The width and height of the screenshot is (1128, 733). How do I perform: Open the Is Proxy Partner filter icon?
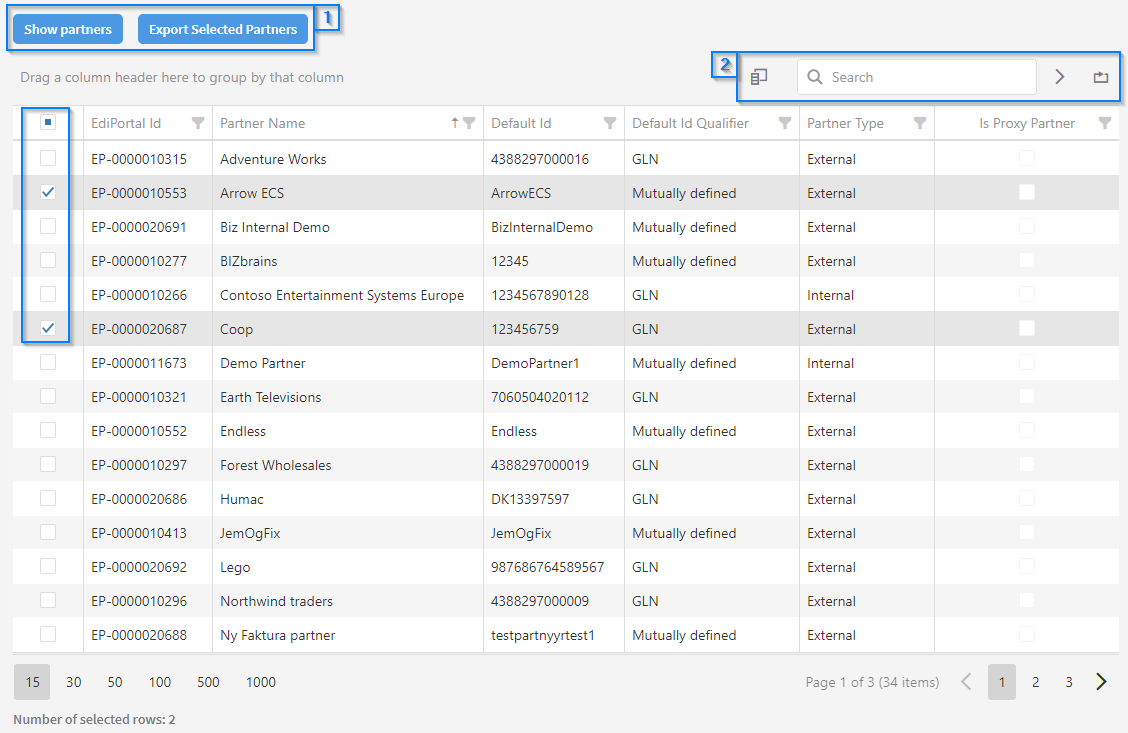coord(1104,123)
